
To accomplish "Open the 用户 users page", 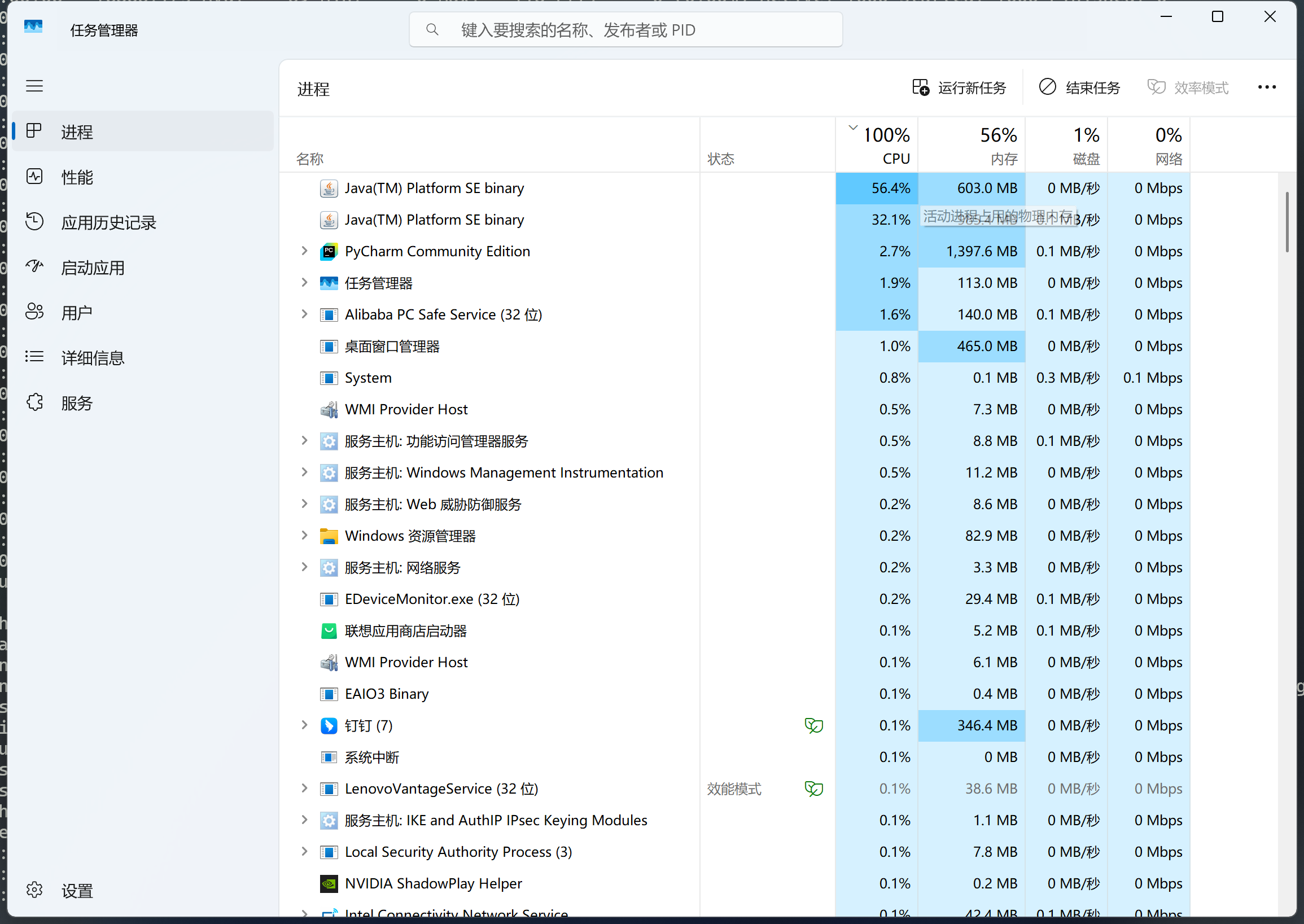I will tap(76, 312).
